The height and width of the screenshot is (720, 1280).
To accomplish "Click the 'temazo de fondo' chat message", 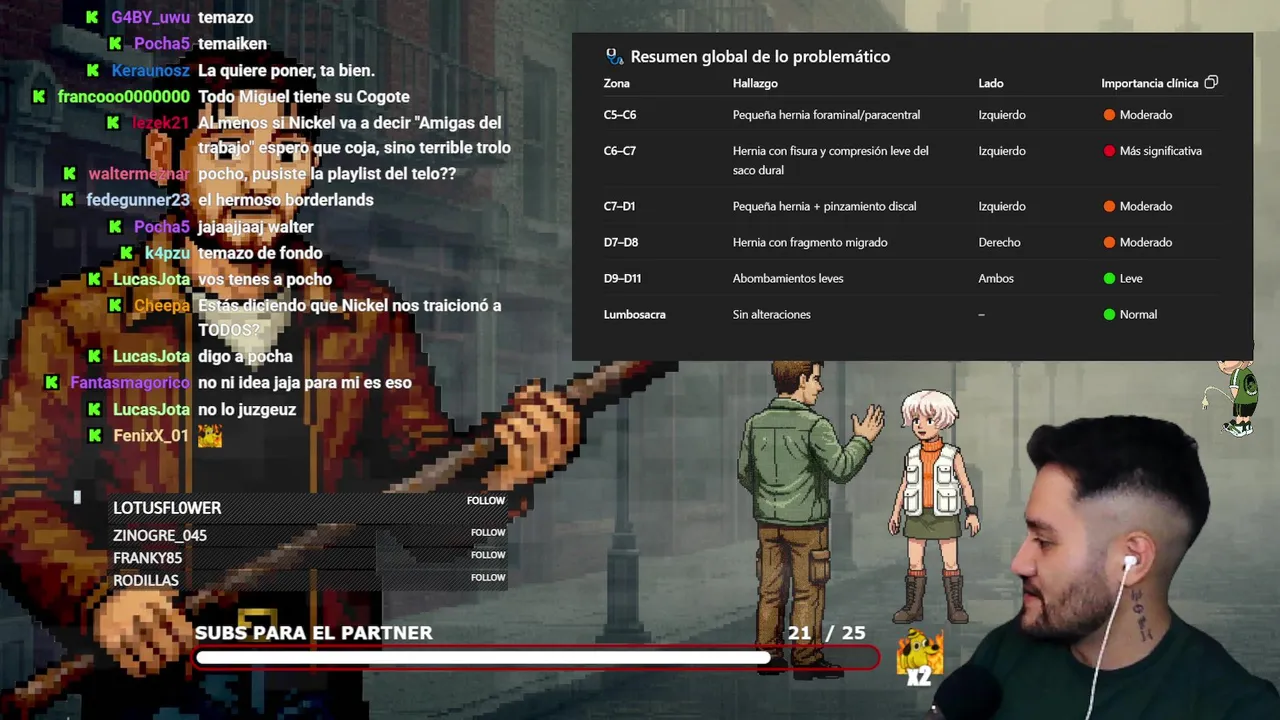I will (260, 253).
